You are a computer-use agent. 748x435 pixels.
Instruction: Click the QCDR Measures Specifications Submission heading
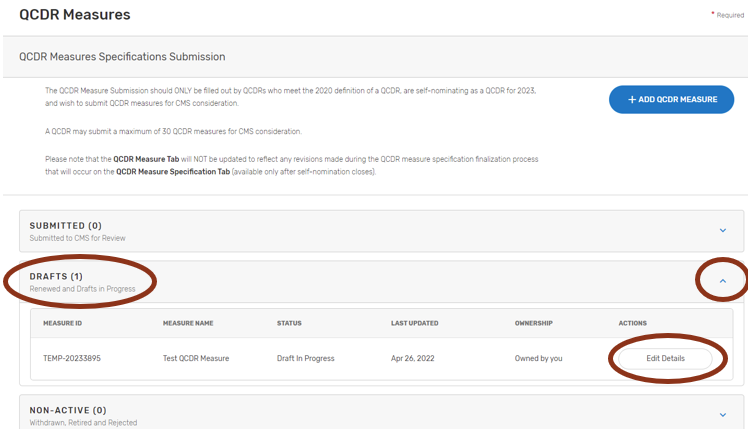(122, 57)
